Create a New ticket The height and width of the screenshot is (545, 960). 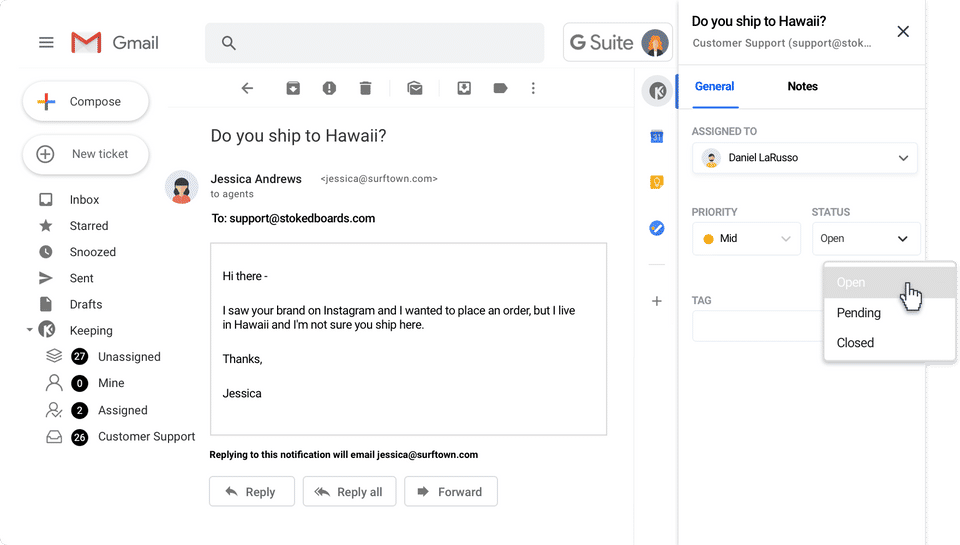click(86, 154)
